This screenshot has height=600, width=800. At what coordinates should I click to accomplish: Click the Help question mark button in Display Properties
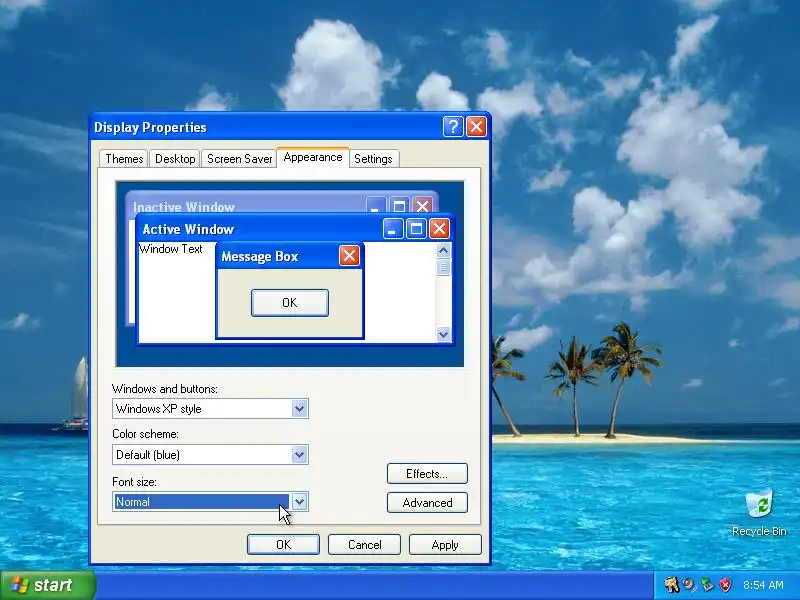(453, 127)
